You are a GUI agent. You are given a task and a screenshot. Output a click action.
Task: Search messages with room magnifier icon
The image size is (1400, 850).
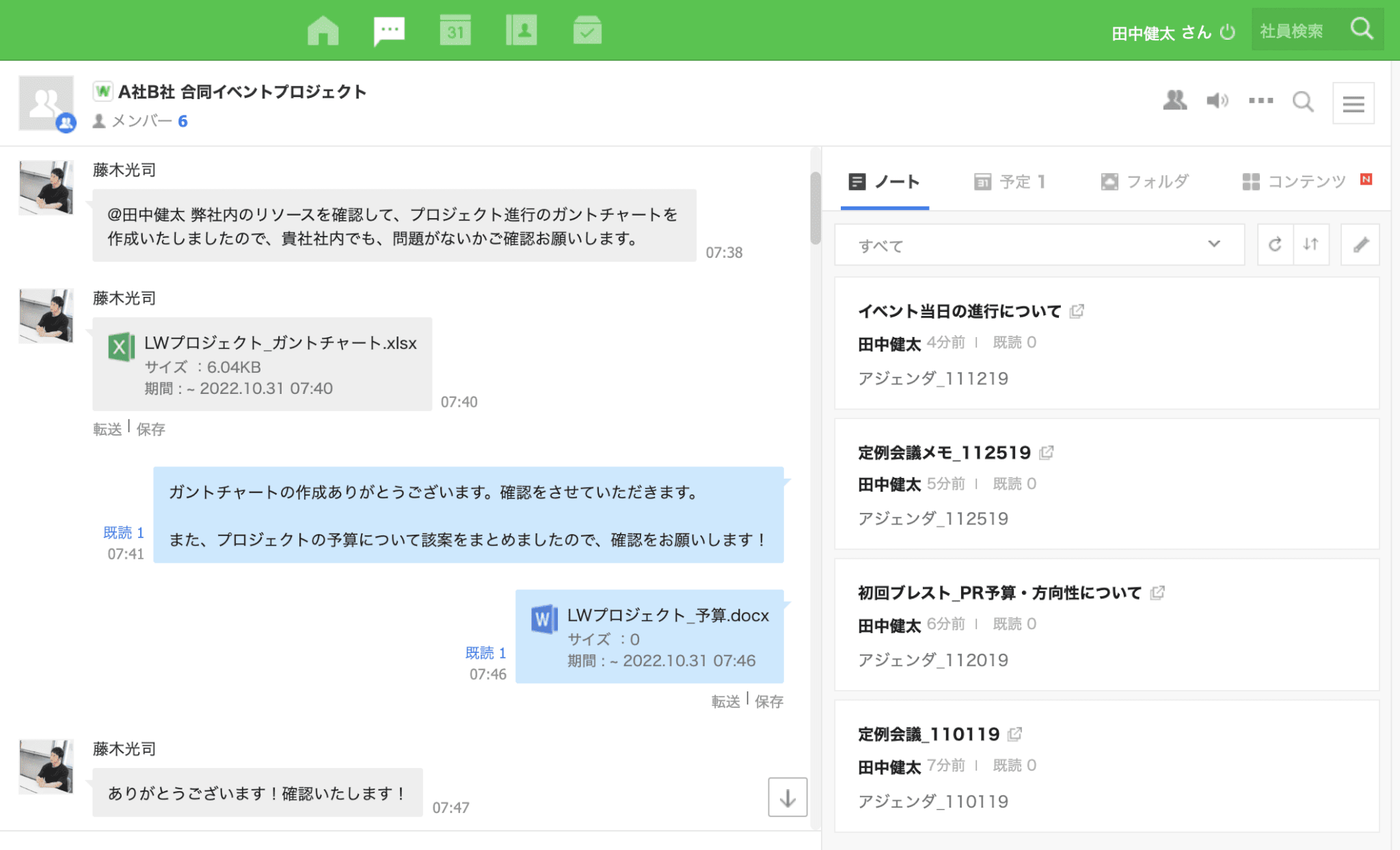click(x=1303, y=103)
